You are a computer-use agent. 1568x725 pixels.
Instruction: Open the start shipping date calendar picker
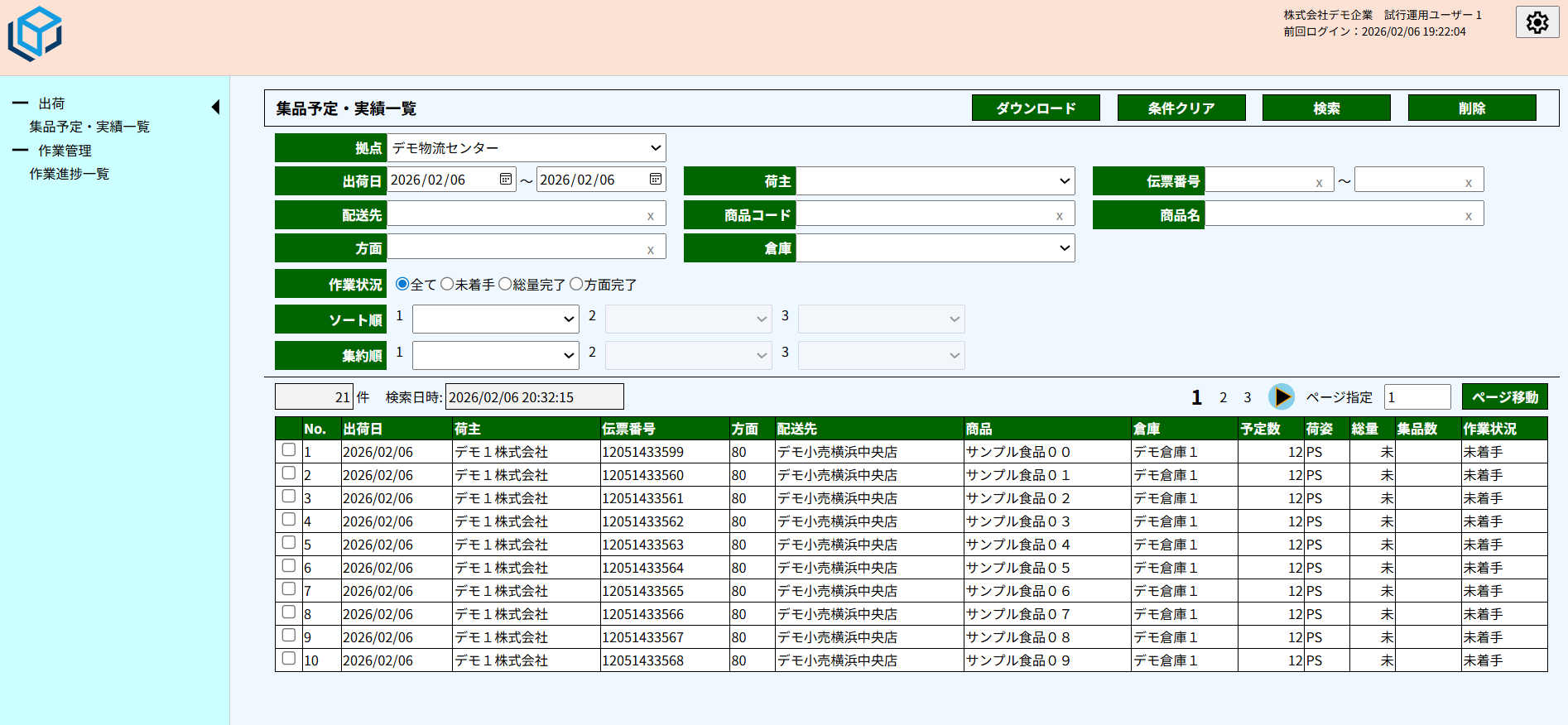pos(506,180)
